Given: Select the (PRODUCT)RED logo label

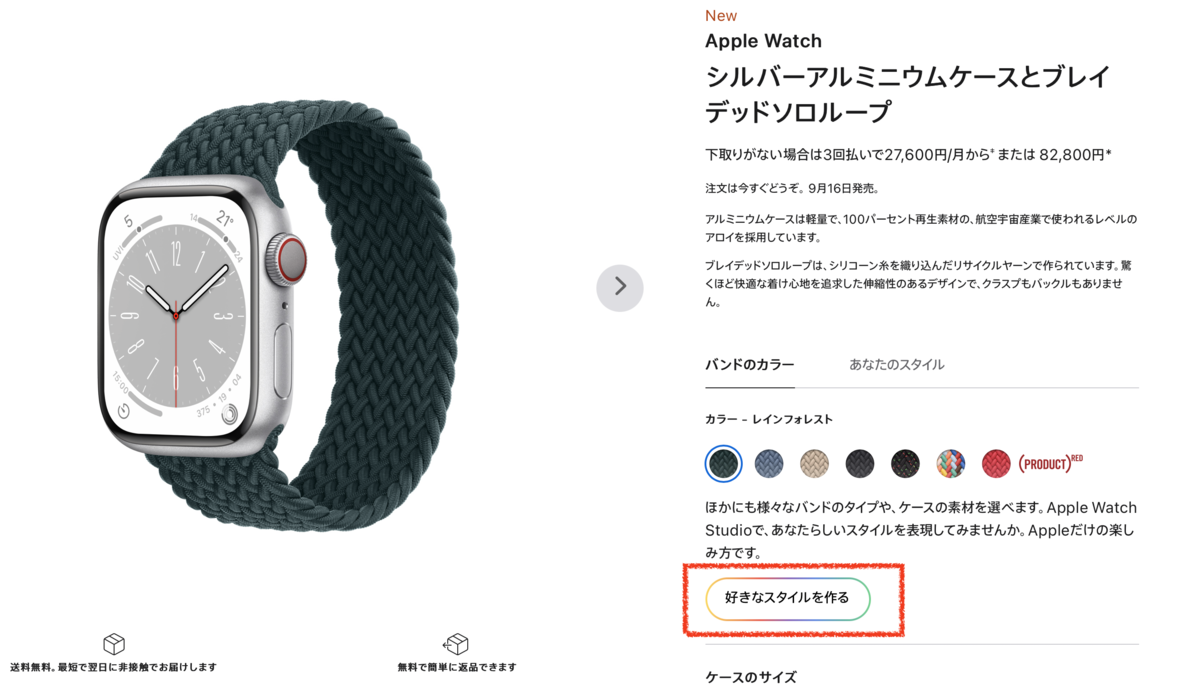Looking at the screenshot, I should [1051, 463].
